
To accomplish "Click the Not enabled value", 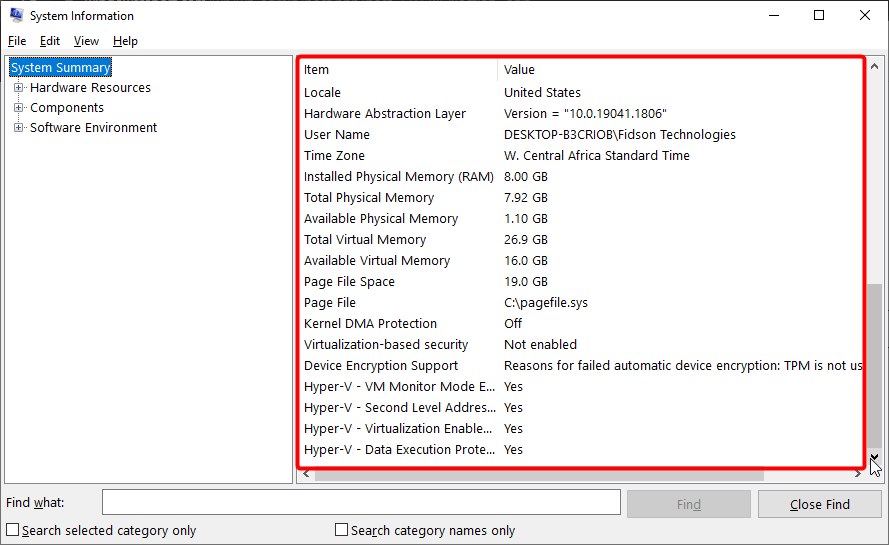I will pyautogui.click(x=540, y=344).
